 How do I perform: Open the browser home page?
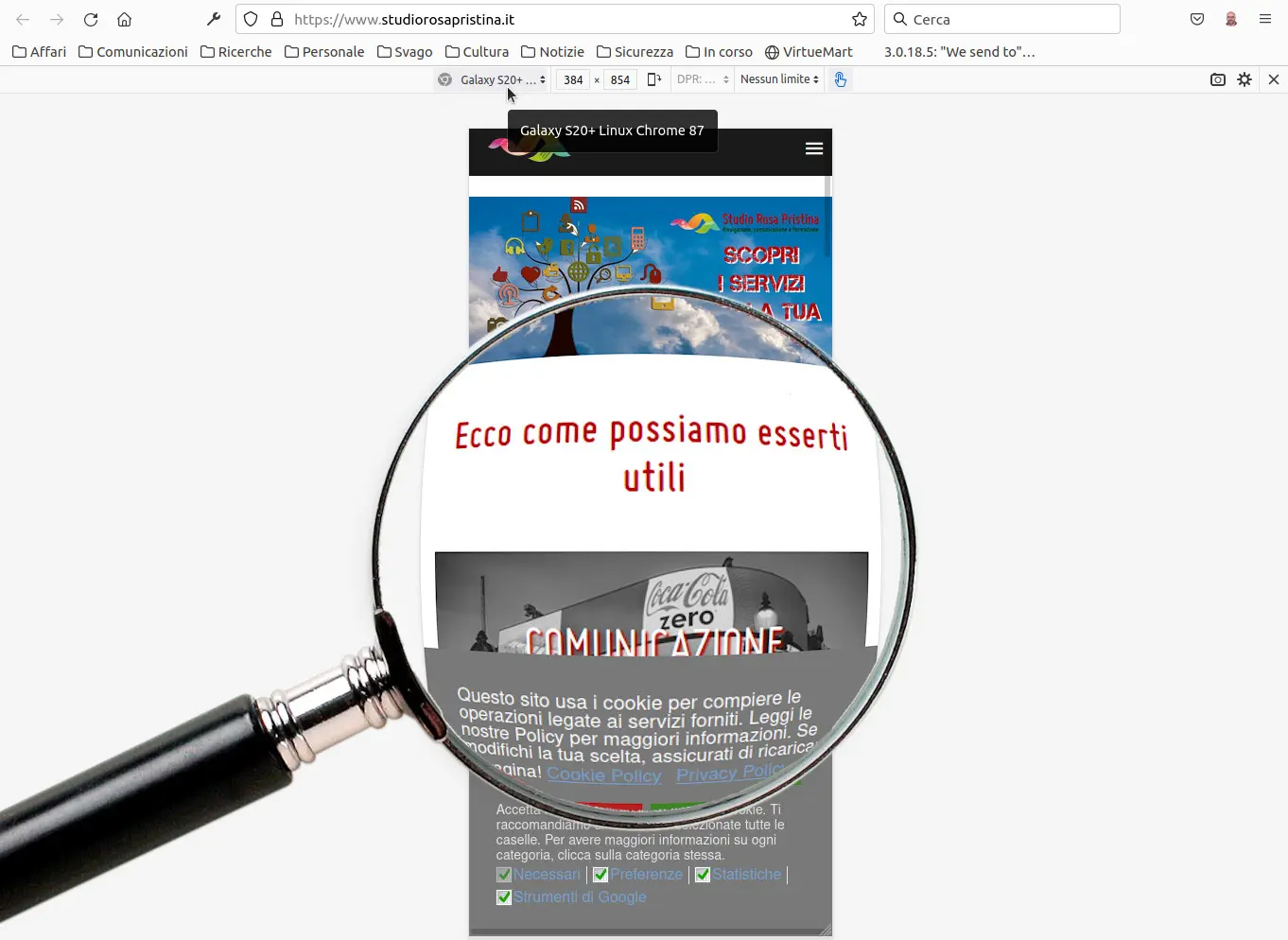tap(124, 19)
